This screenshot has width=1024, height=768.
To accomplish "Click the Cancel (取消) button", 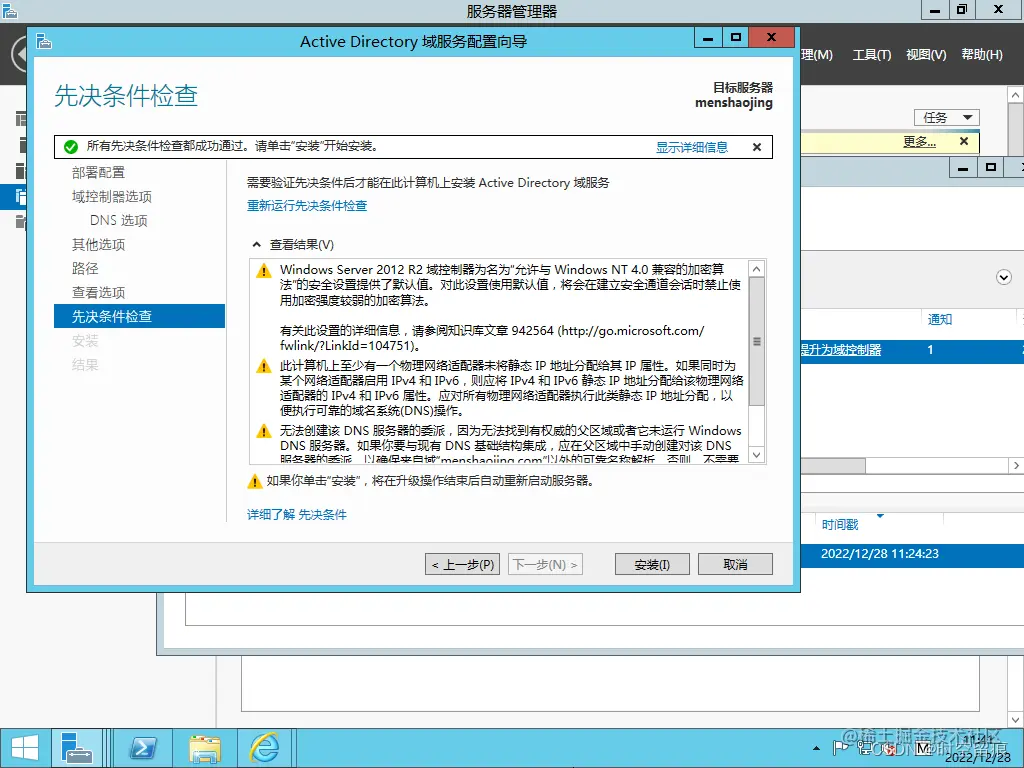I will [x=735, y=564].
